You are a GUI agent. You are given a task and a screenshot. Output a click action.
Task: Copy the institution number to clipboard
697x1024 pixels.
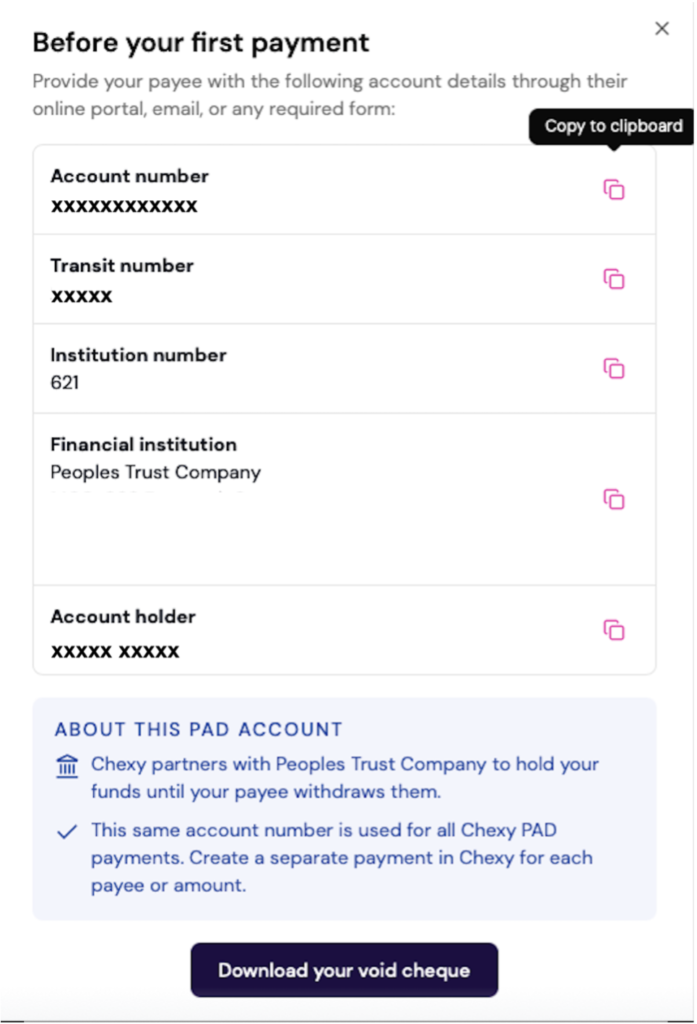614,369
